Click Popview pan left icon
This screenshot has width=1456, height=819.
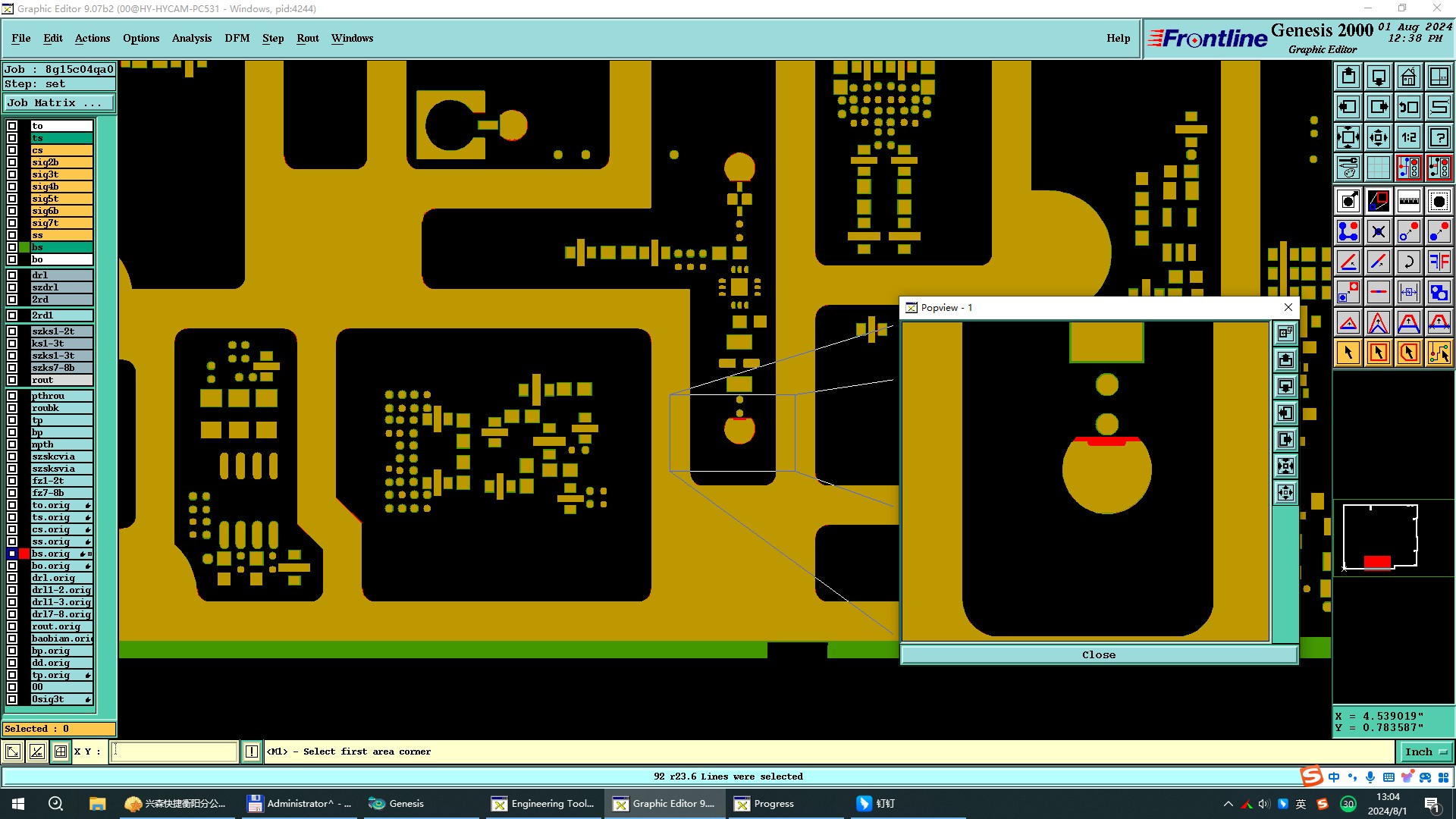click(1285, 413)
